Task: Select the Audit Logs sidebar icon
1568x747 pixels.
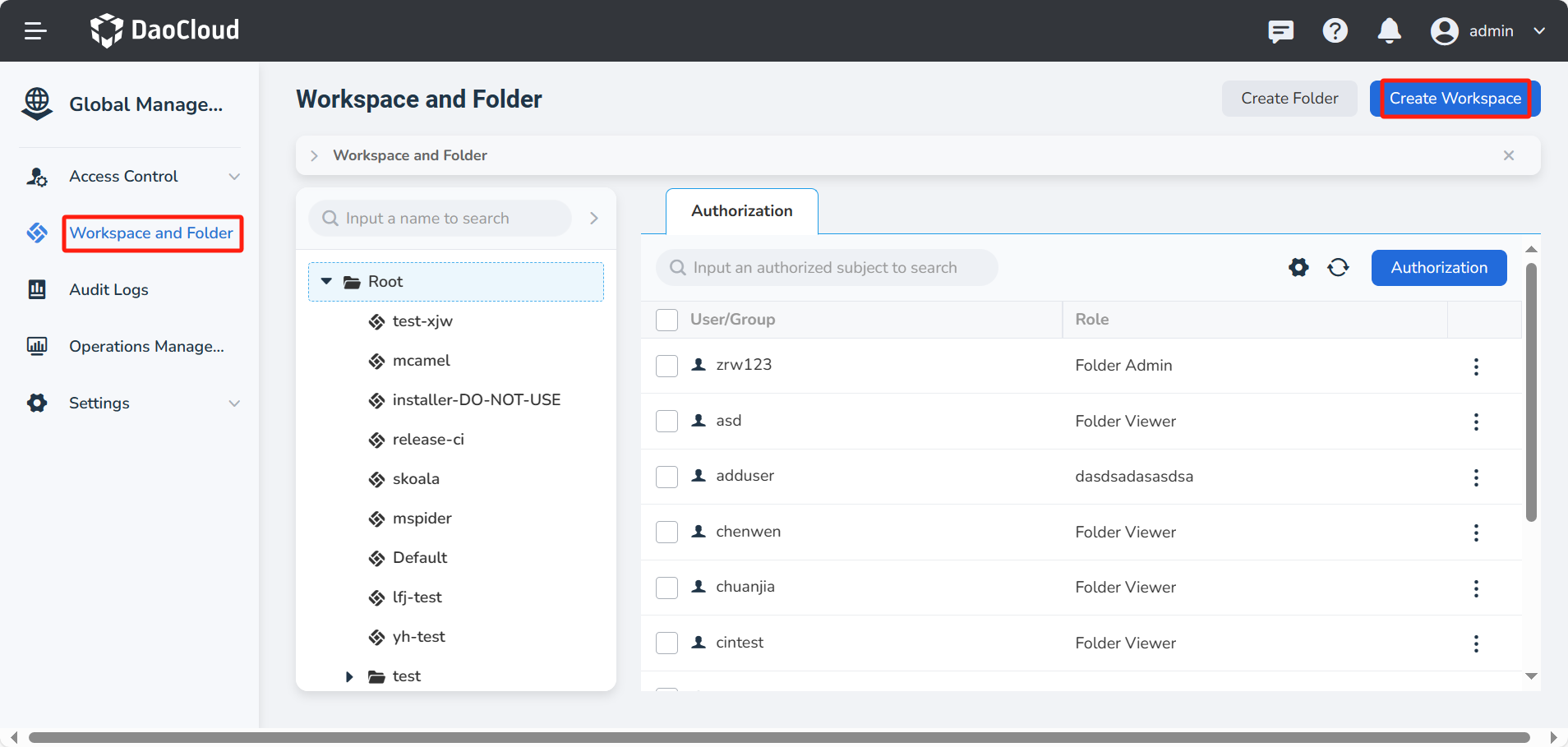Action: click(x=36, y=289)
